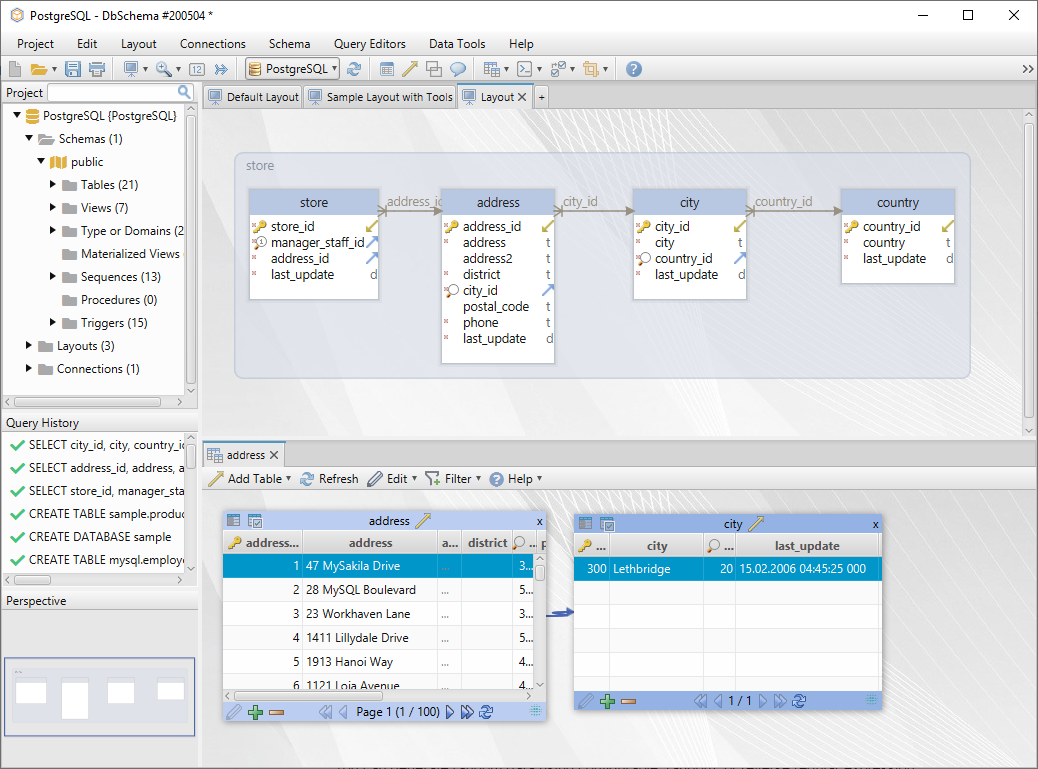This screenshot has height=769, width=1038.
Task: Click the Refresh button in data browser
Action: point(329,479)
